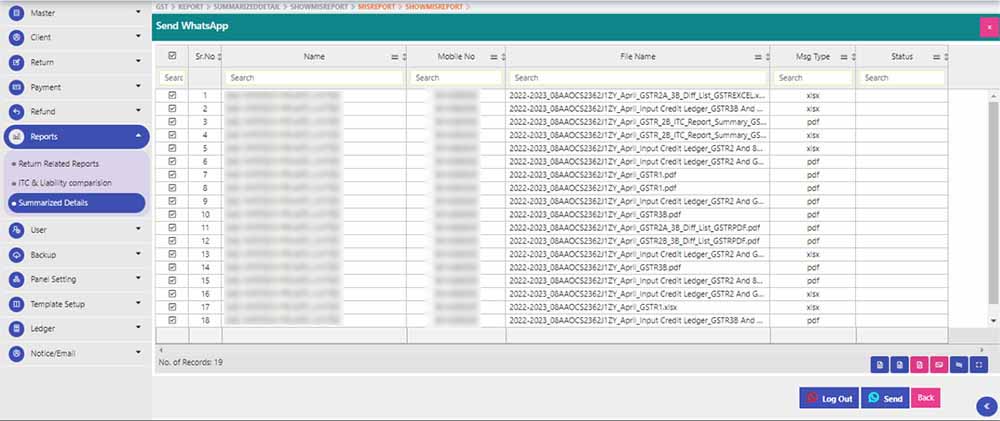Click the Name column filter menu icon

coord(394,57)
